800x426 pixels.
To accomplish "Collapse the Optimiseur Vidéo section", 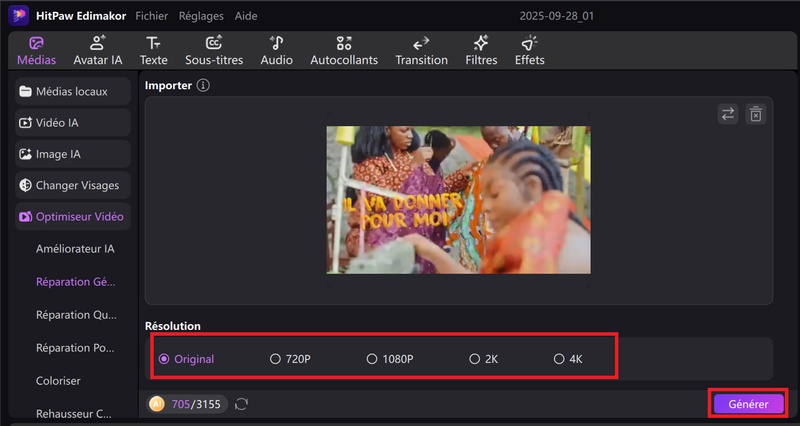I will (73, 217).
